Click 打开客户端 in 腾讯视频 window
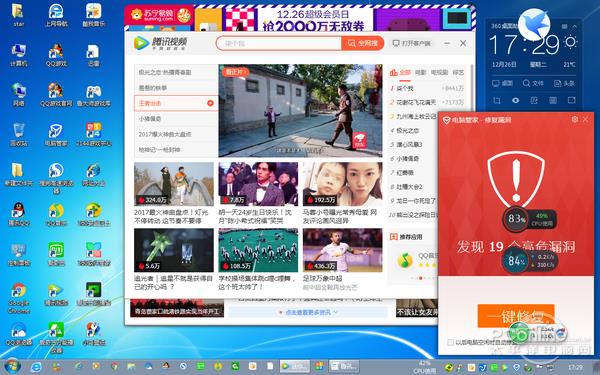The image size is (600, 375). (412, 43)
